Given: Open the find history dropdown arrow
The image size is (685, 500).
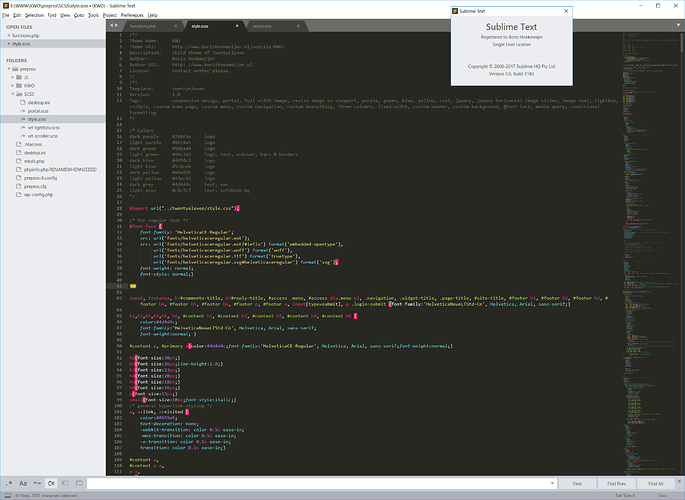Looking at the screenshot, I should 552,483.
